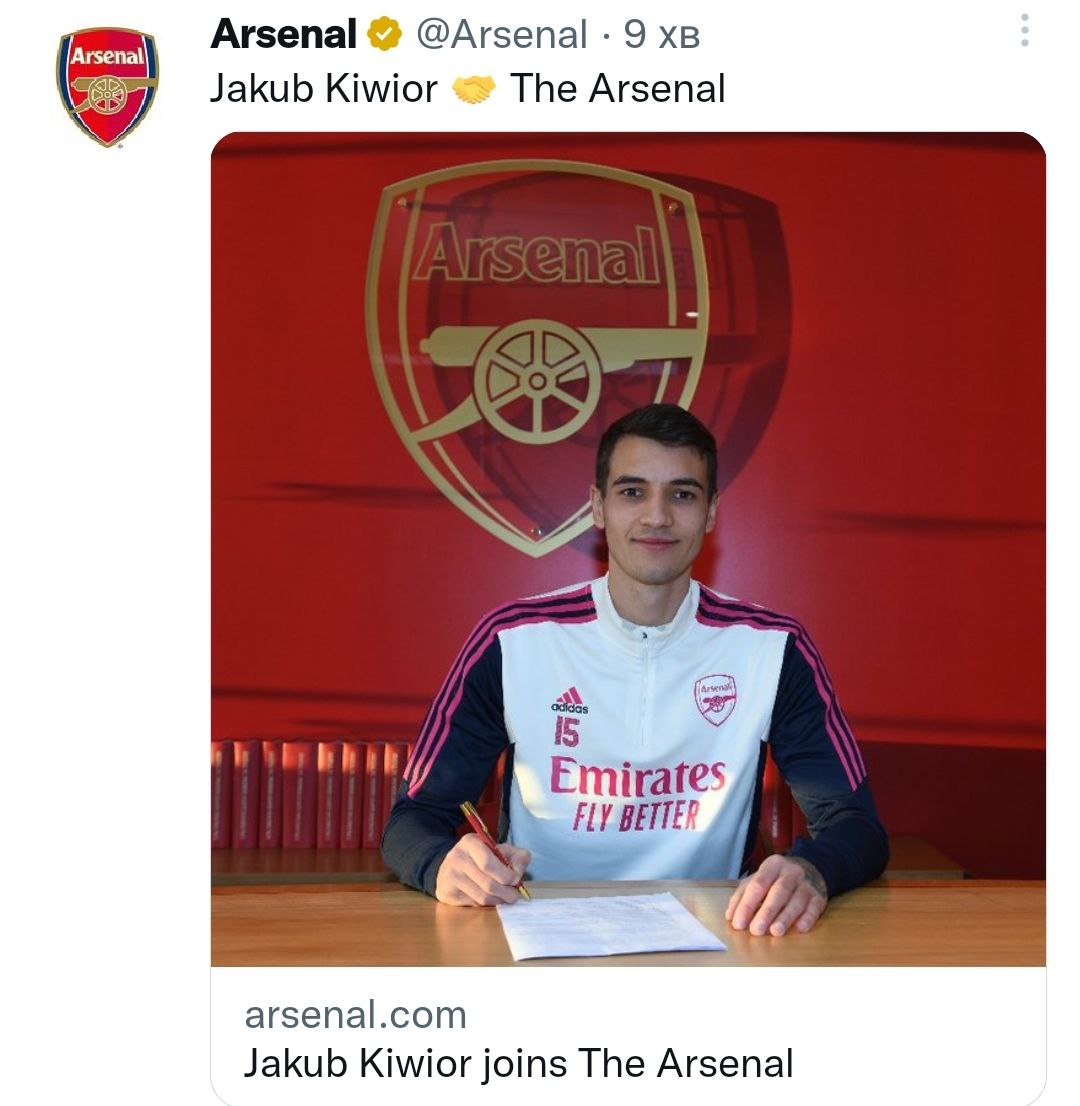
Task: Click the adidas logo on the training top
Action: [570, 700]
